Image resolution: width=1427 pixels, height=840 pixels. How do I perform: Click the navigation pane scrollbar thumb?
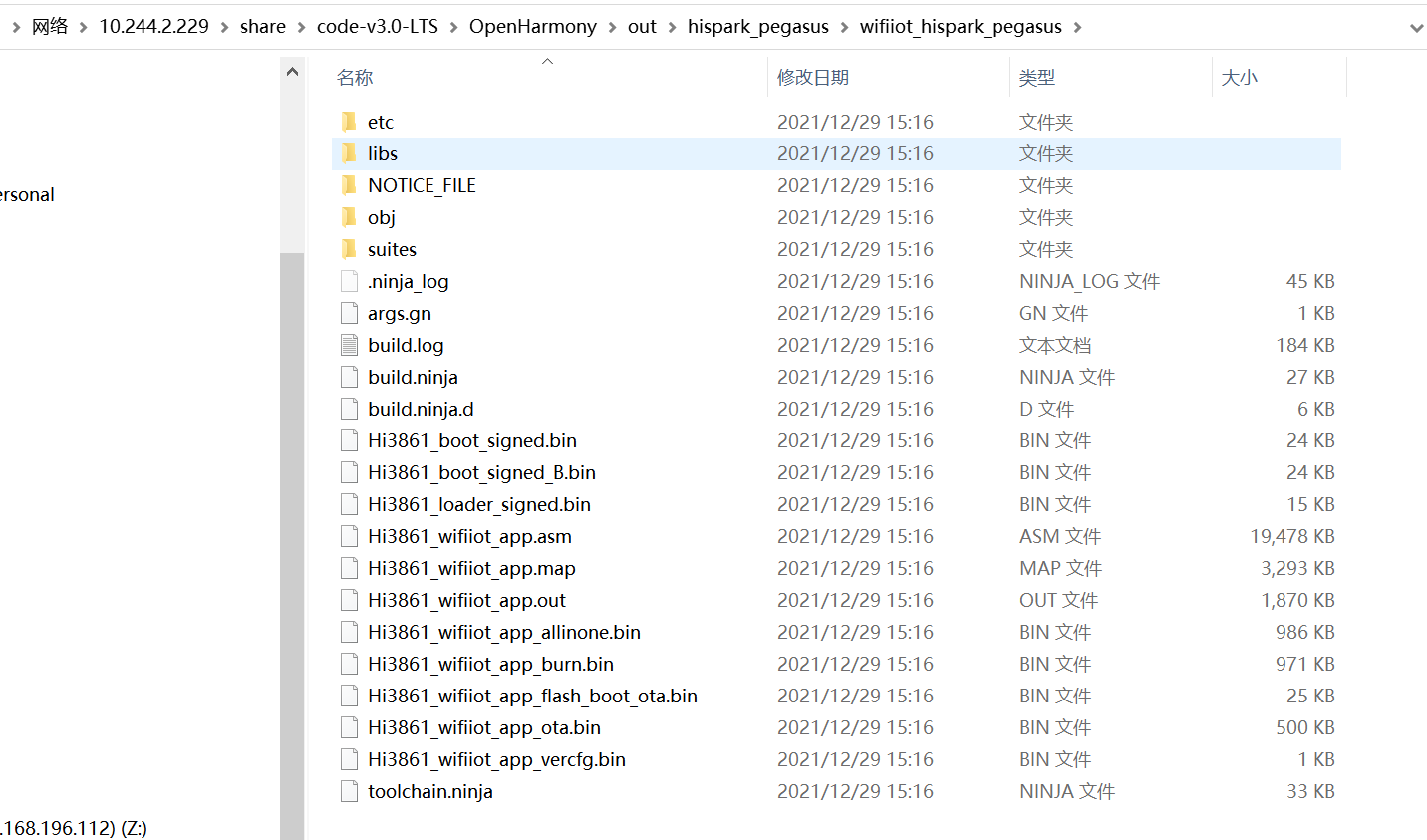click(292, 546)
